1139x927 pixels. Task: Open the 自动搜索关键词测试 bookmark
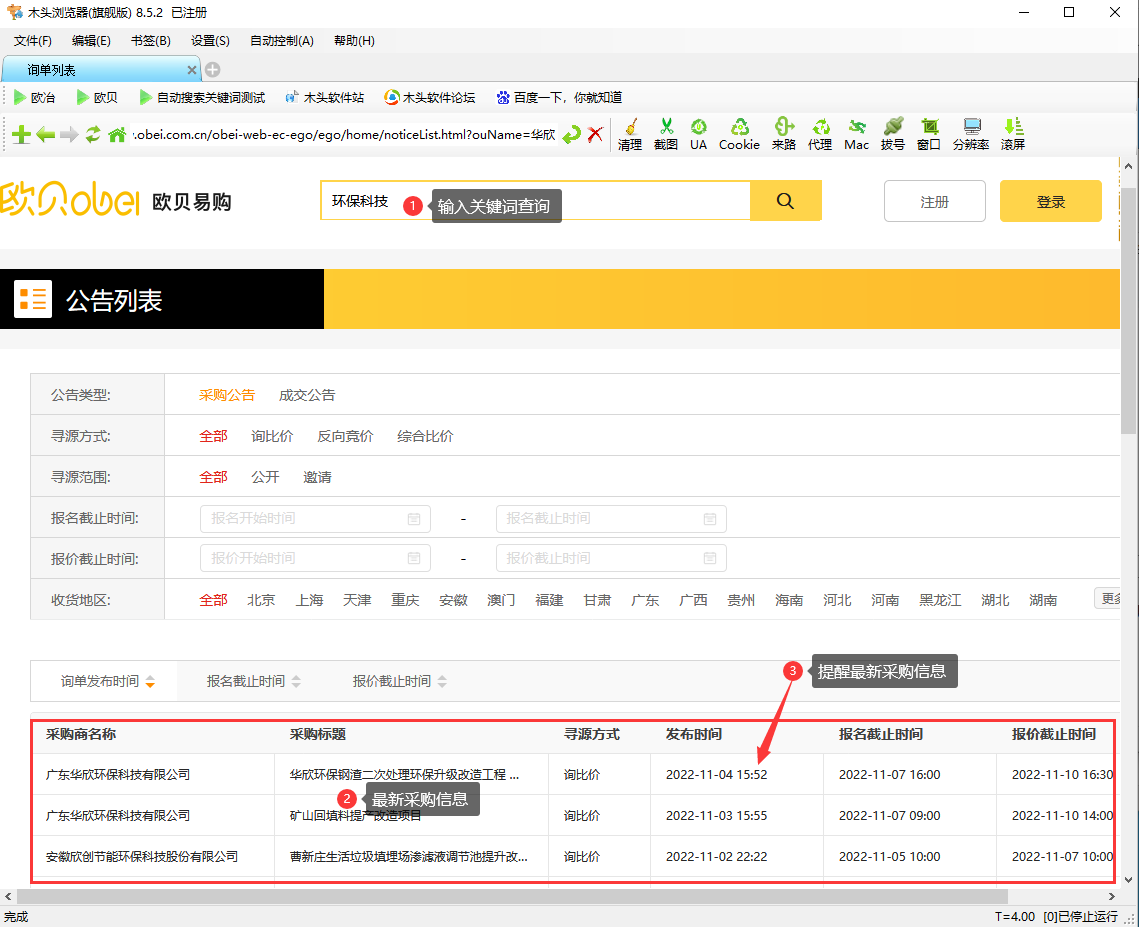[202, 97]
